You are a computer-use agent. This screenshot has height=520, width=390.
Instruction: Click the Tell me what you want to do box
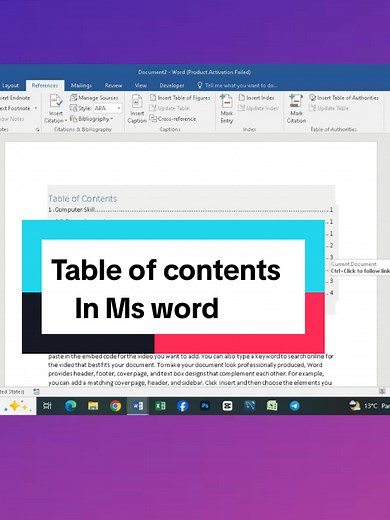tap(237, 85)
